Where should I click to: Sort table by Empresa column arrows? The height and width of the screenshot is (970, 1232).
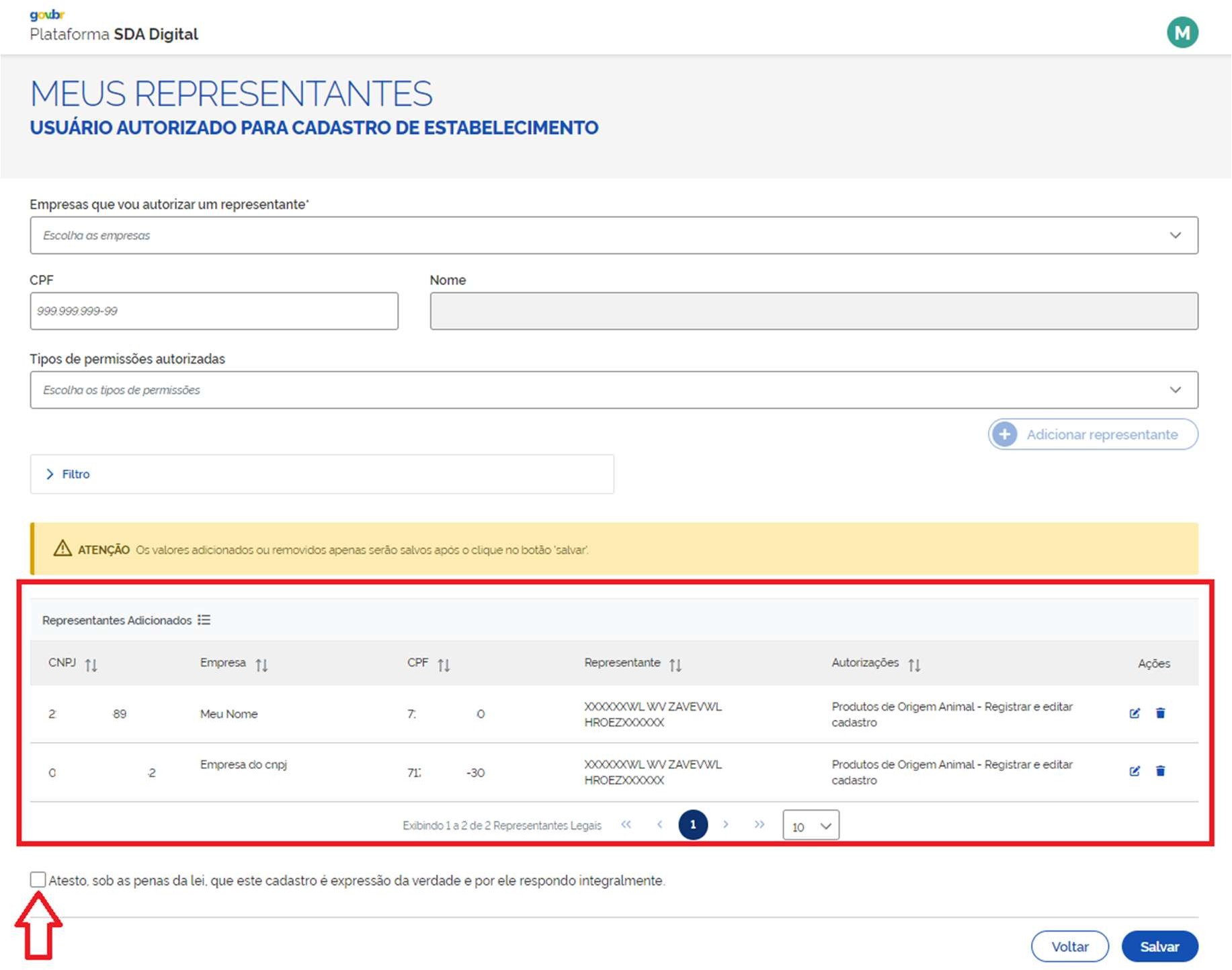pos(261,665)
